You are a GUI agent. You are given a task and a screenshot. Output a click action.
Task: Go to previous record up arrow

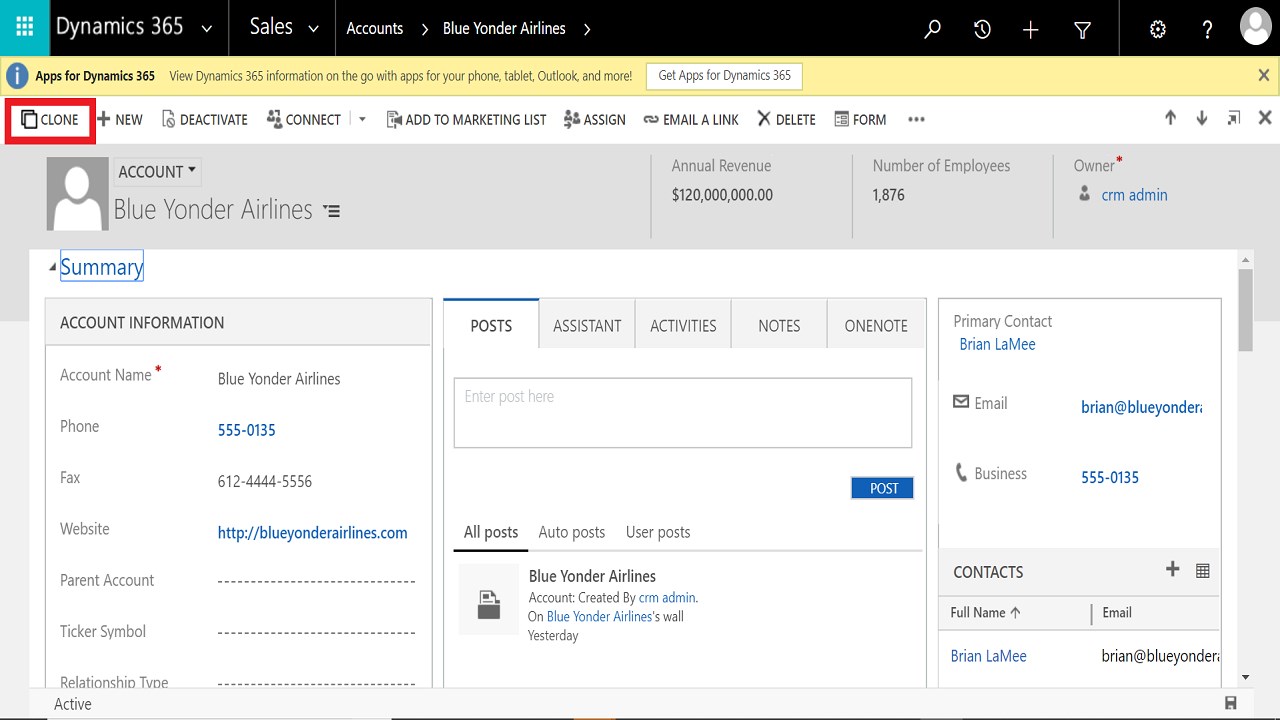1170,118
